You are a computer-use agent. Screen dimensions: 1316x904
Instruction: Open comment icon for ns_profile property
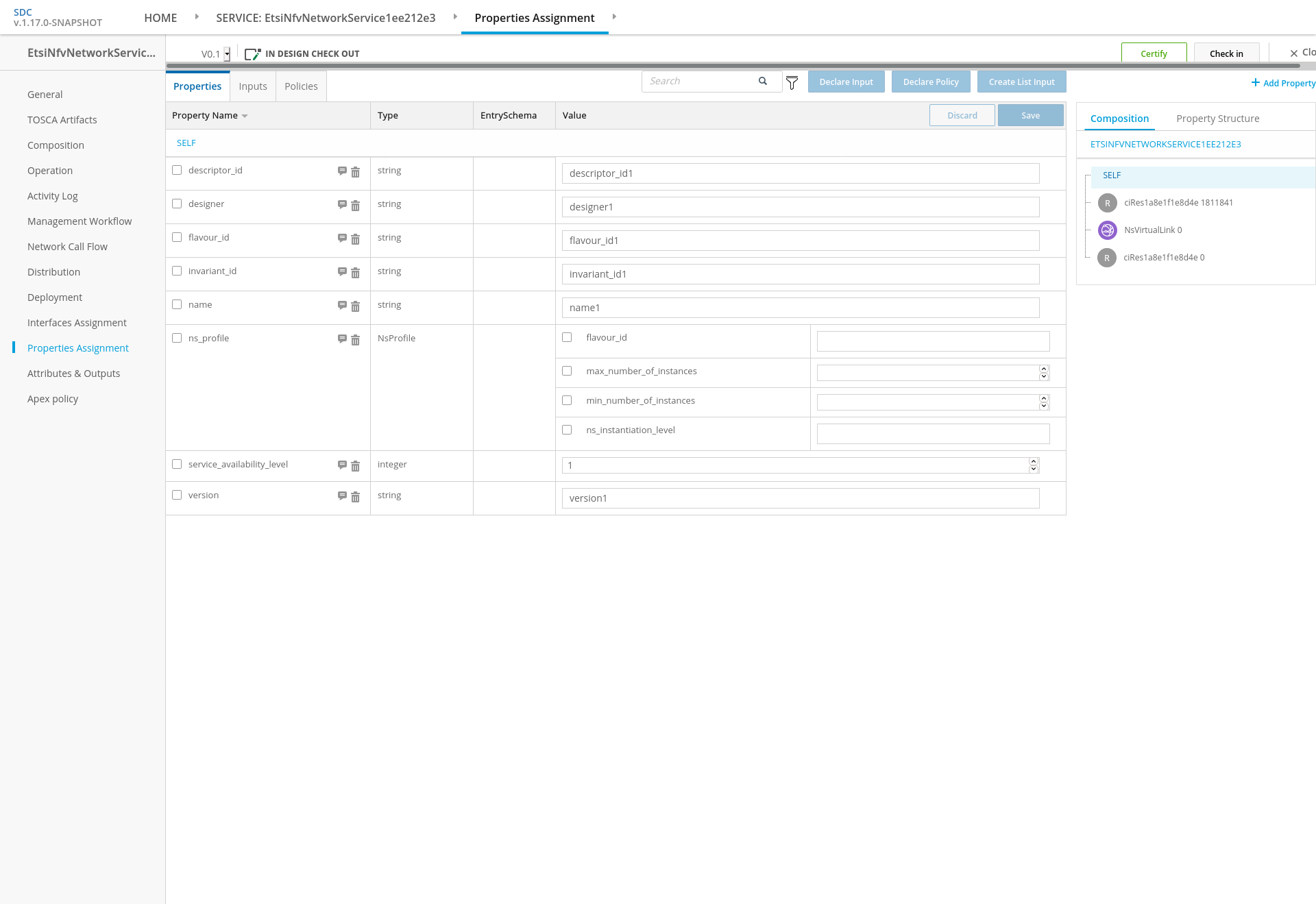(342, 339)
